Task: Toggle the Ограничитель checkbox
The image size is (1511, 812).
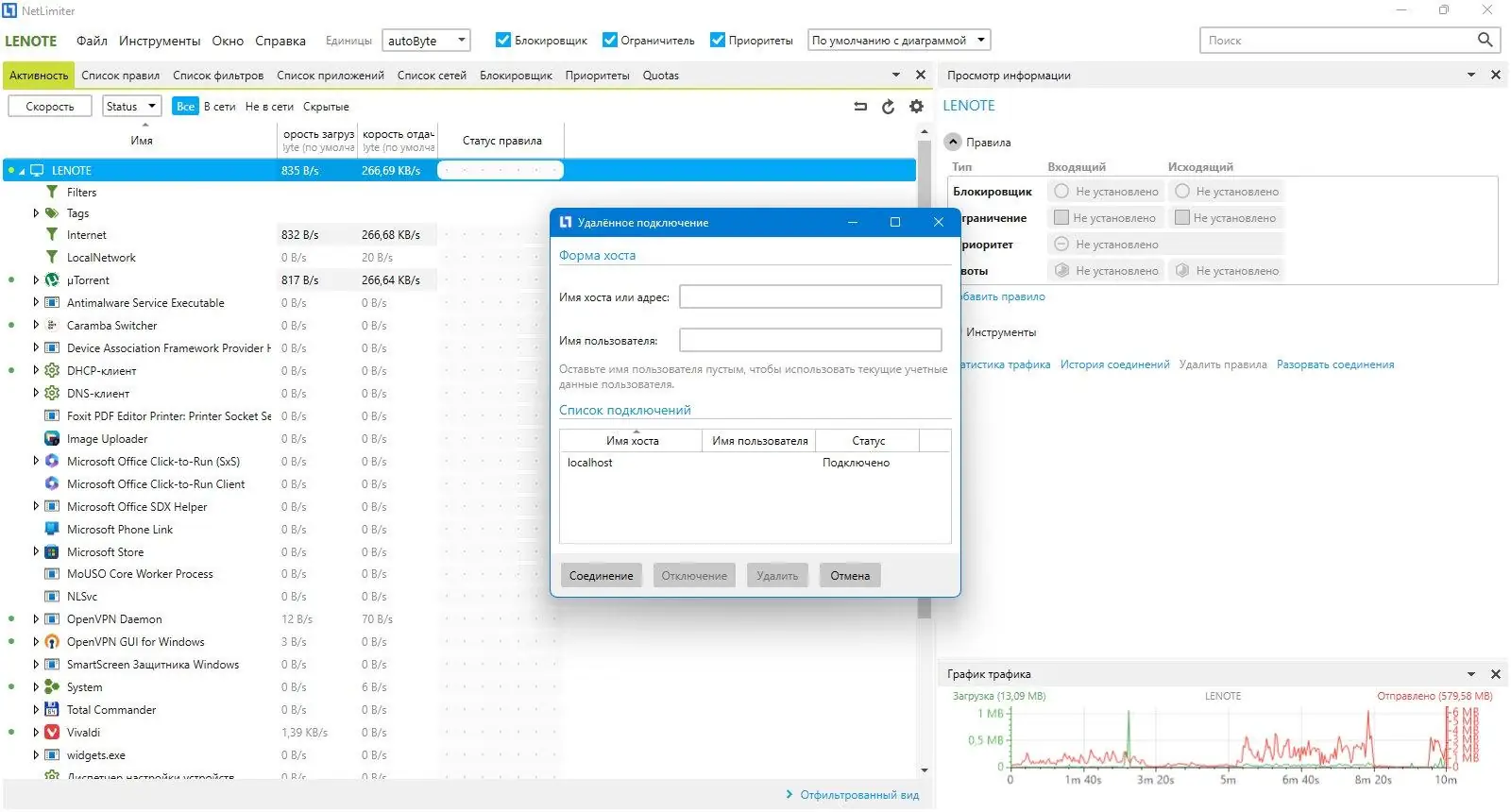Action: (x=610, y=40)
